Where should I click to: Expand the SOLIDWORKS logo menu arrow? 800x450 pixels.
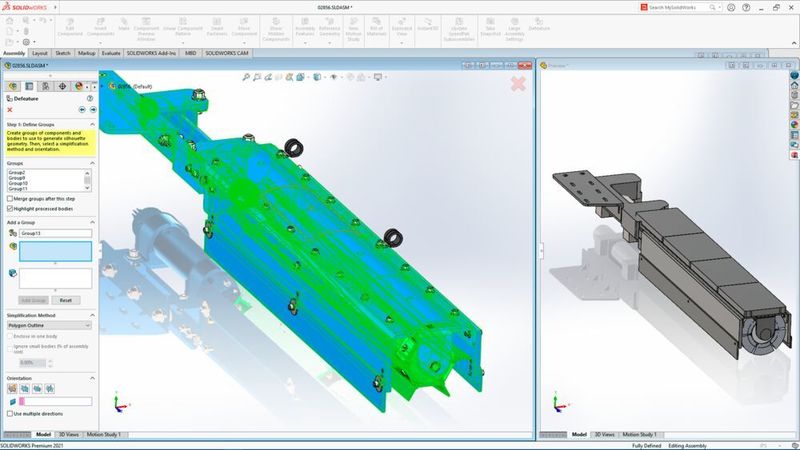(55, 8)
